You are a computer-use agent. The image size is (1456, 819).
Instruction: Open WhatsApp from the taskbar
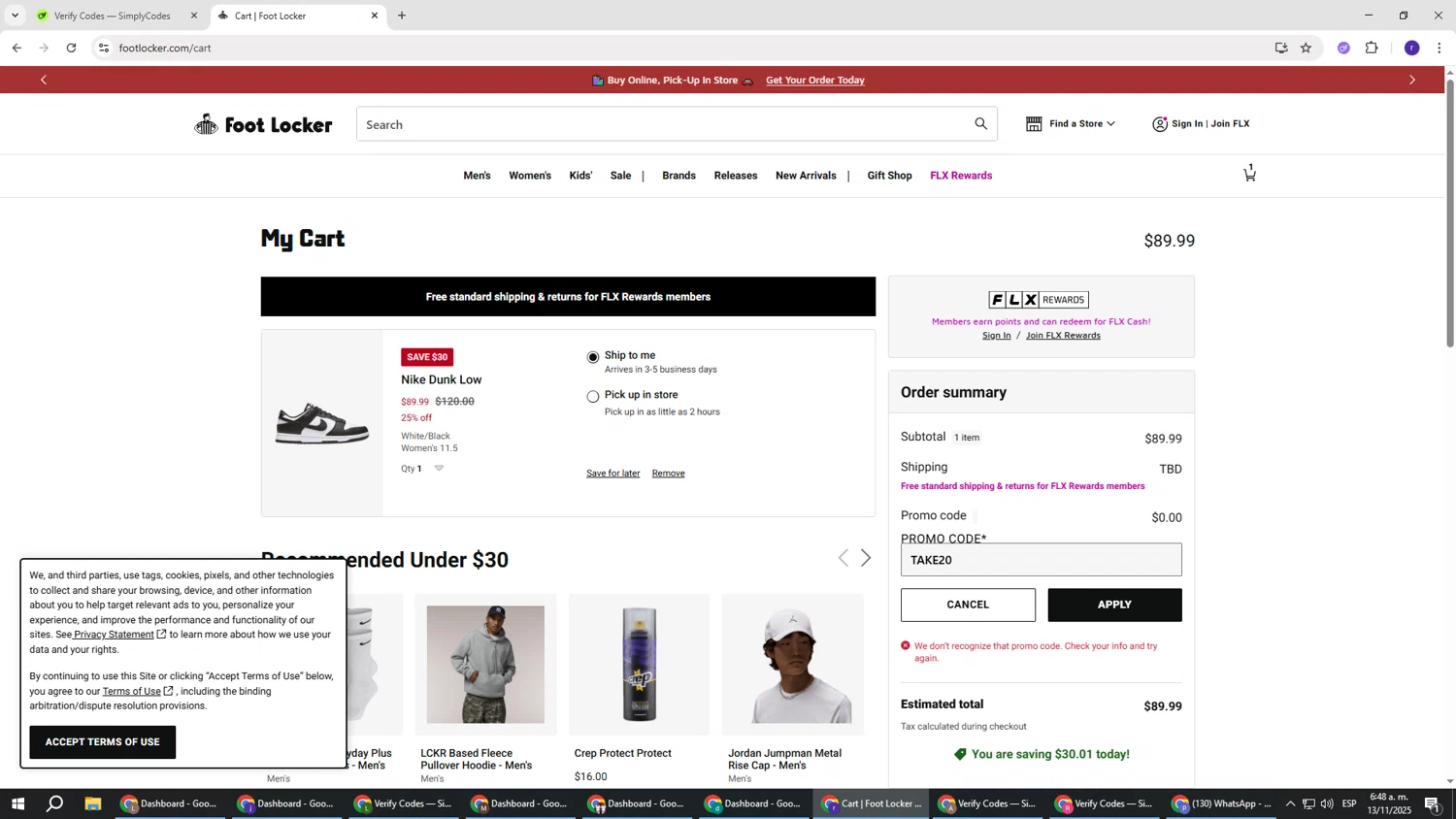tap(1223, 803)
